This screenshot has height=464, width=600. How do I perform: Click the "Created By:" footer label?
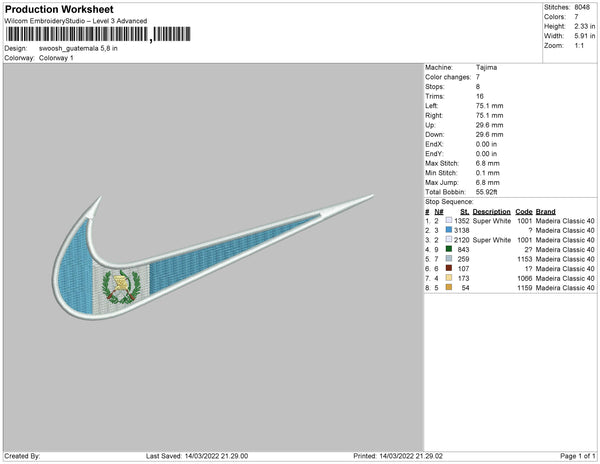[x=22, y=456]
